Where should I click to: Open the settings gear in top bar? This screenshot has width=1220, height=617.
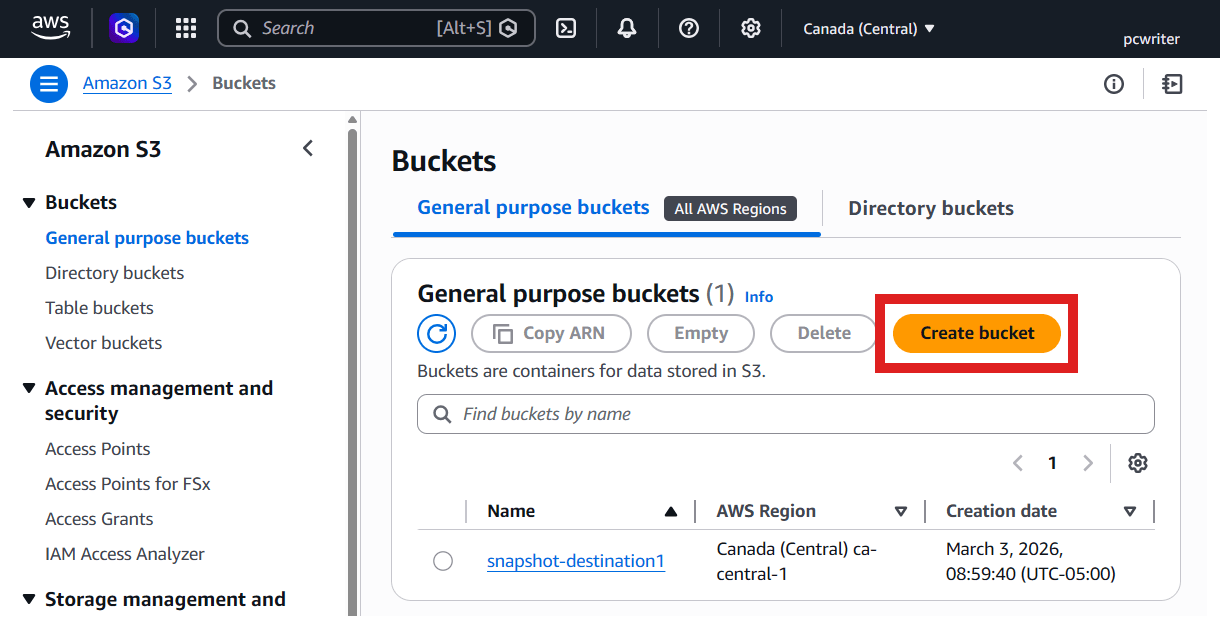(x=751, y=28)
